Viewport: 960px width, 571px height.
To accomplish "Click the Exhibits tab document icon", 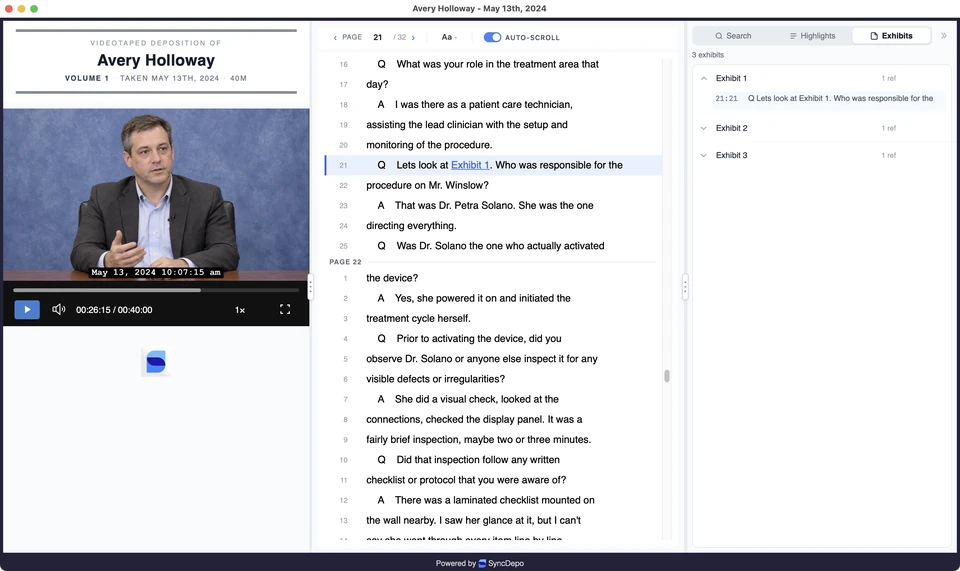I will 874,36.
